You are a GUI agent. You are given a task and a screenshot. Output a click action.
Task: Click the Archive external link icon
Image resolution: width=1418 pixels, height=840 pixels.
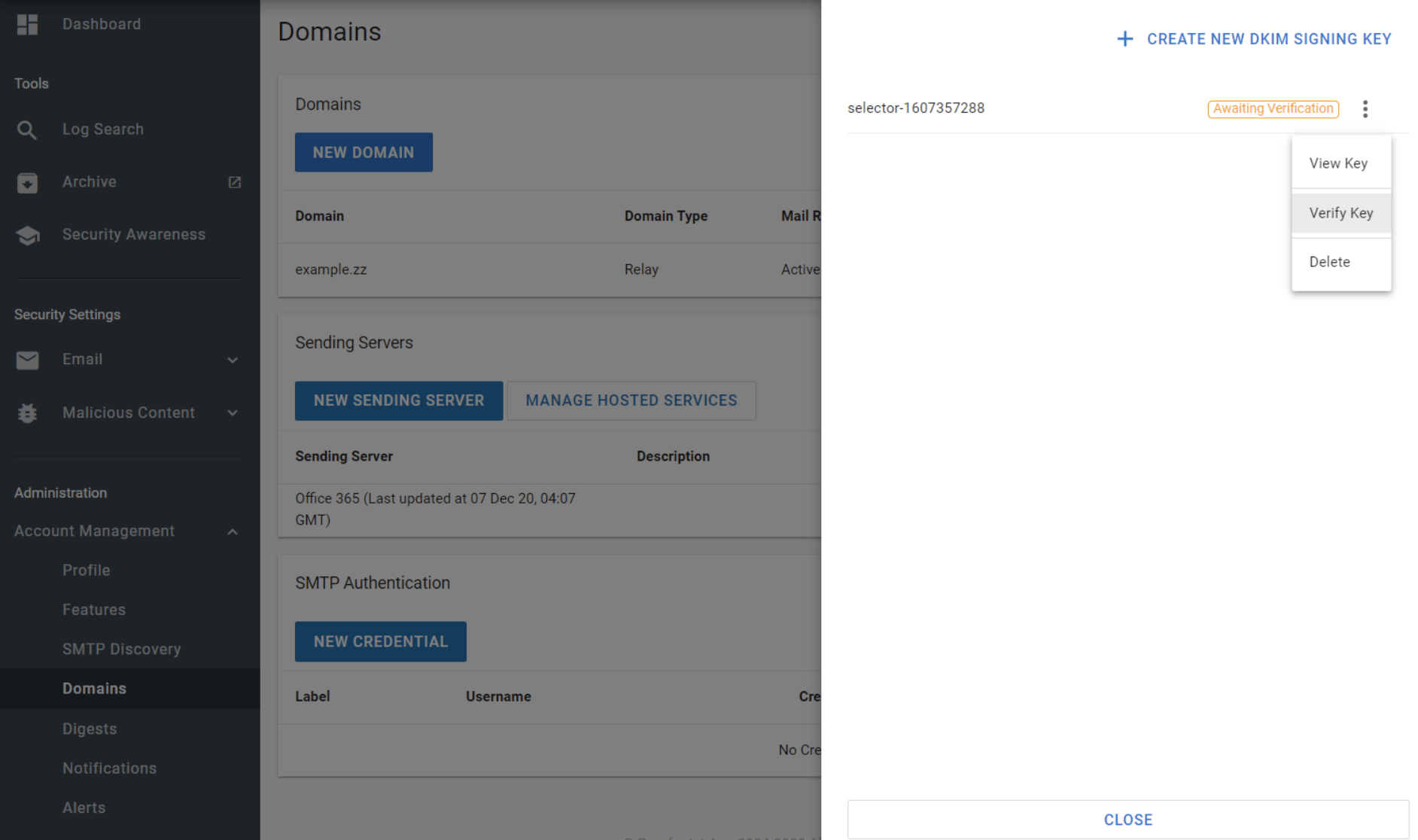[235, 182]
